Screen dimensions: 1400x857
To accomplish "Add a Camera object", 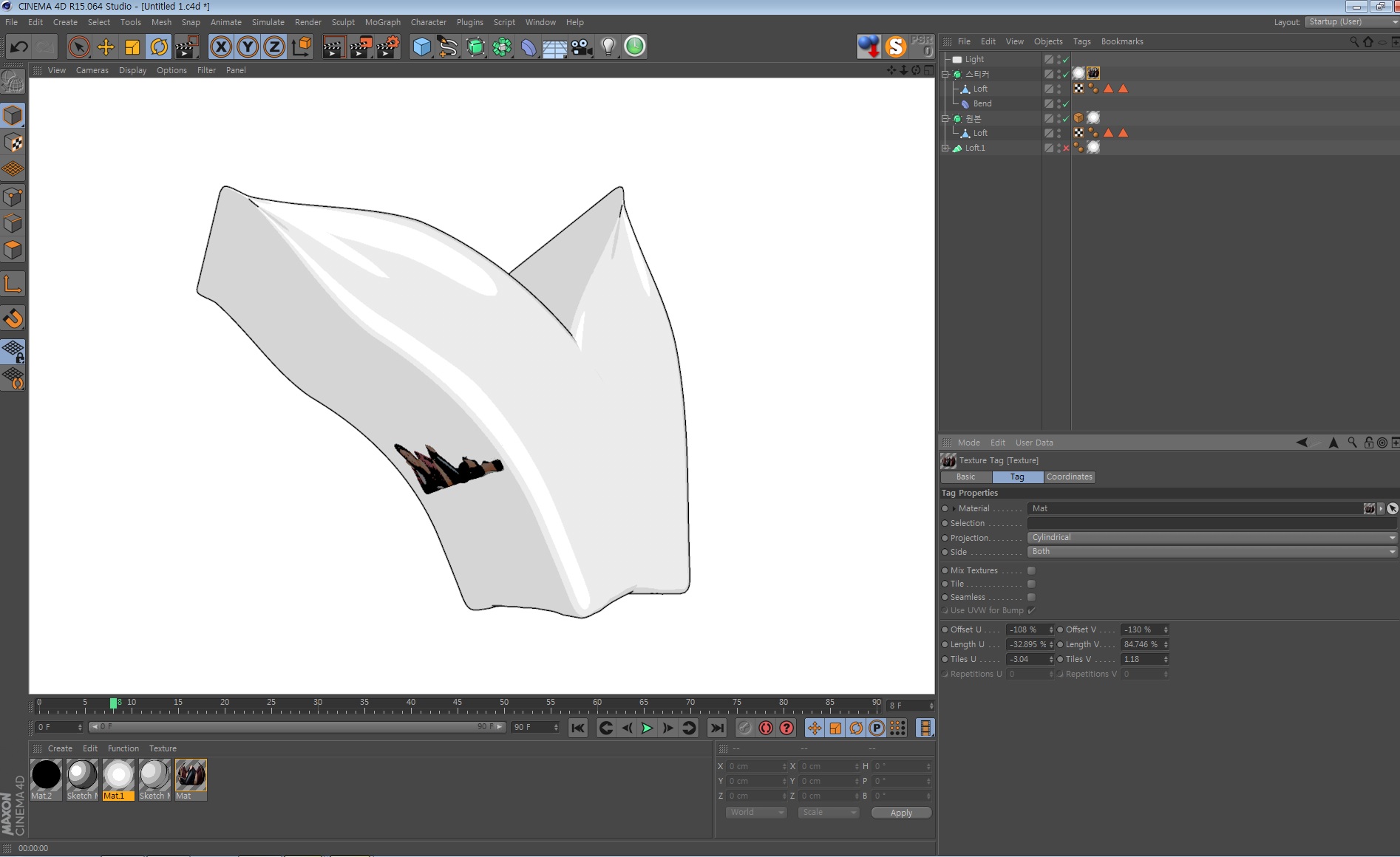I will click(x=582, y=47).
